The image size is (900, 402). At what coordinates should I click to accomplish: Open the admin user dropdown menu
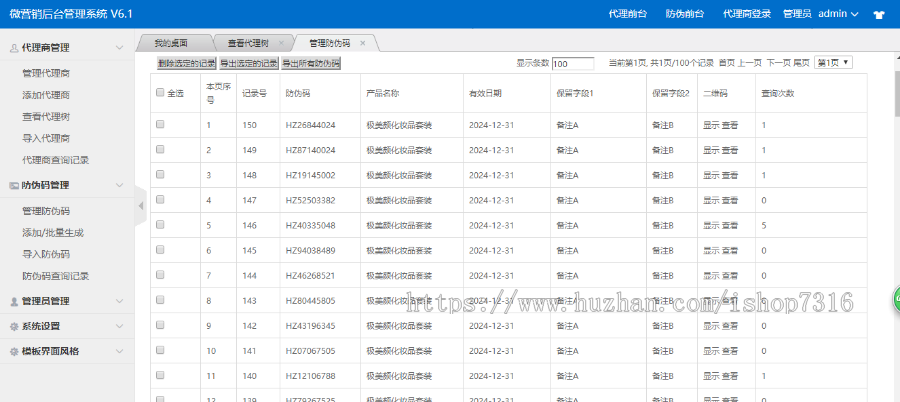pyautogui.click(x=838, y=14)
